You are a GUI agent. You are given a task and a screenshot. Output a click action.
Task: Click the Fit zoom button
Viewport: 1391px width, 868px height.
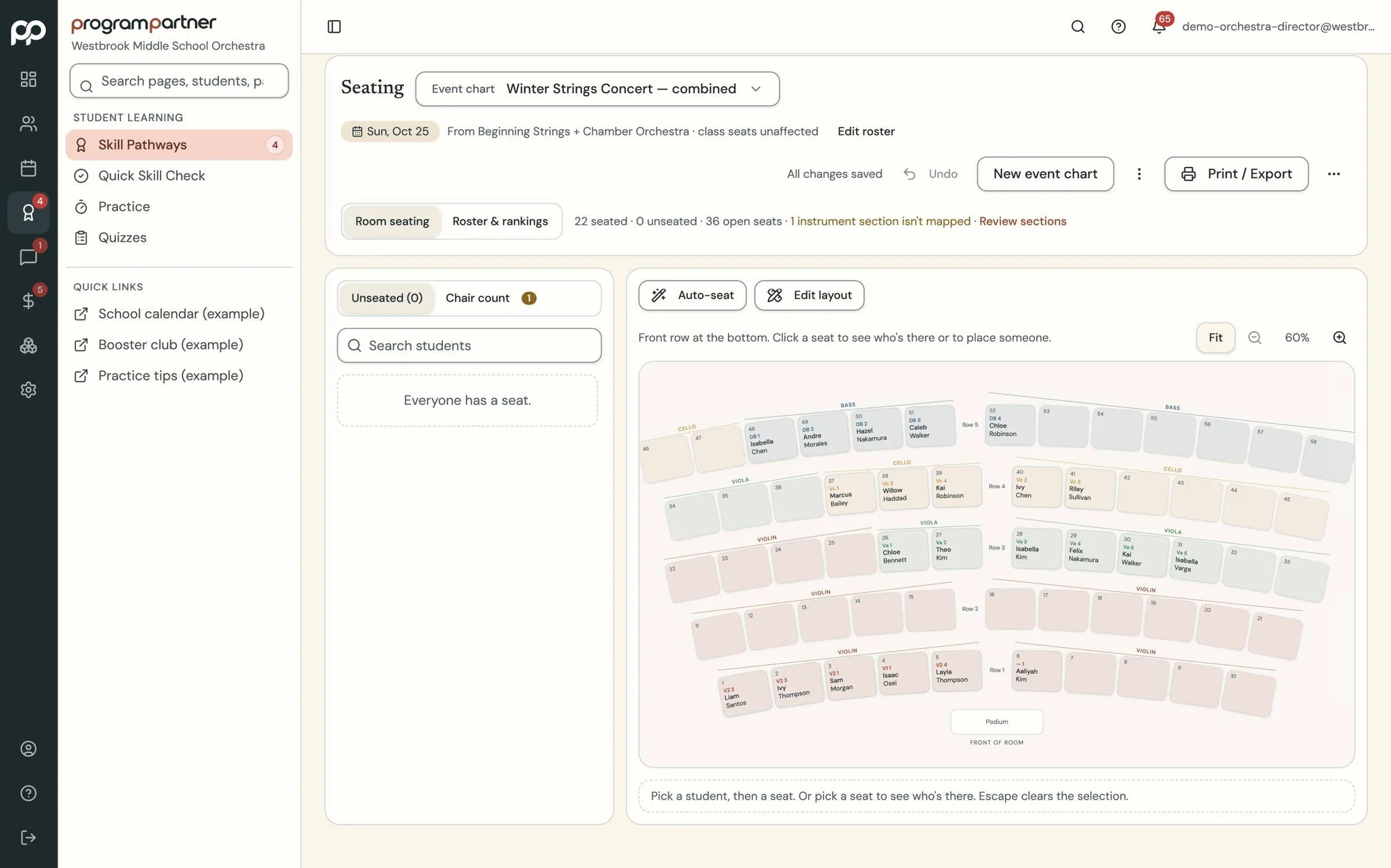[1216, 337]
